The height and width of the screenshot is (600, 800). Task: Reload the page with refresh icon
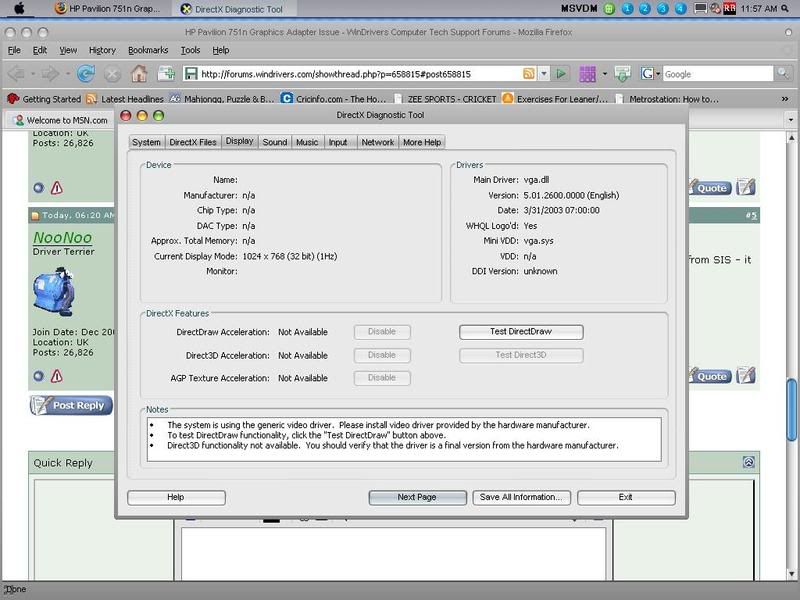(86, 74)
